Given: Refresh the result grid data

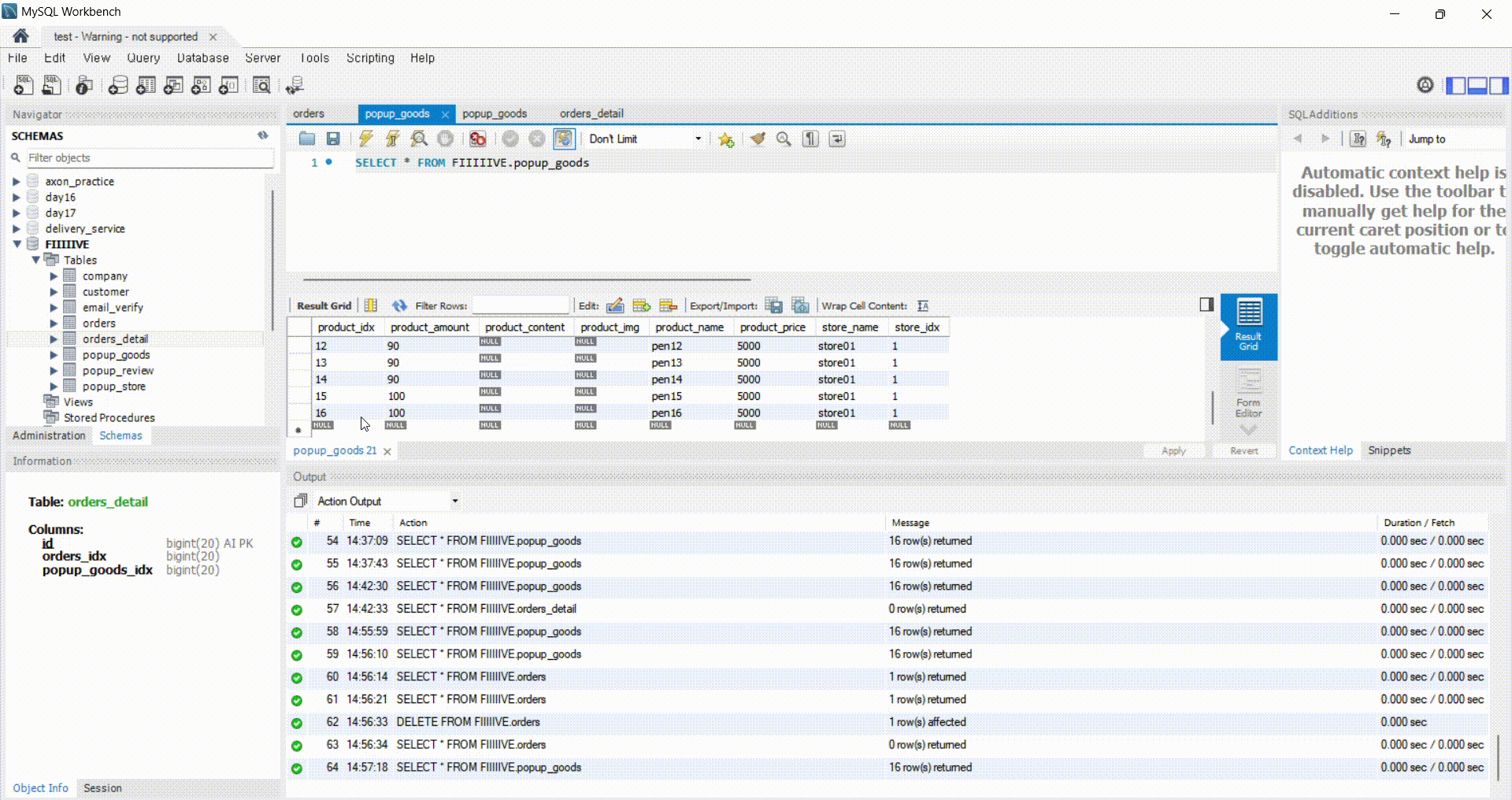Looking at the screenshot, I should (399, 306).
